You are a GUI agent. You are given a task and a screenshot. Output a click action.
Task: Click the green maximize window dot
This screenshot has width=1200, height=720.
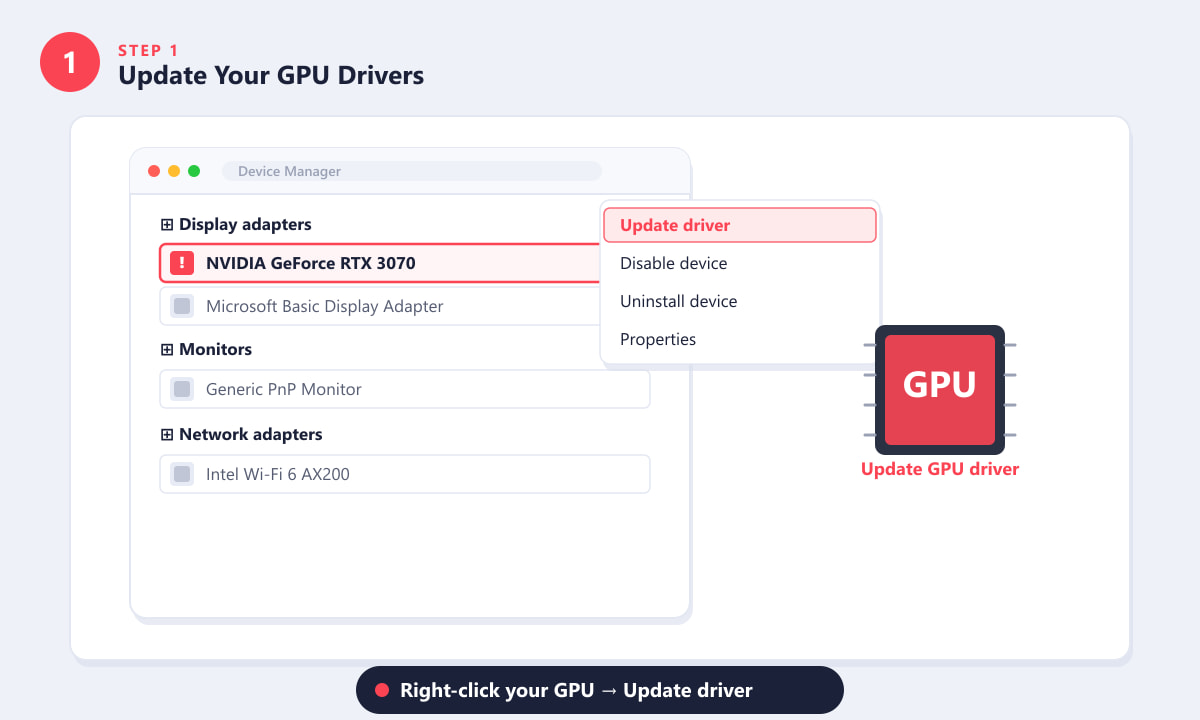click(x=194, y=171)
